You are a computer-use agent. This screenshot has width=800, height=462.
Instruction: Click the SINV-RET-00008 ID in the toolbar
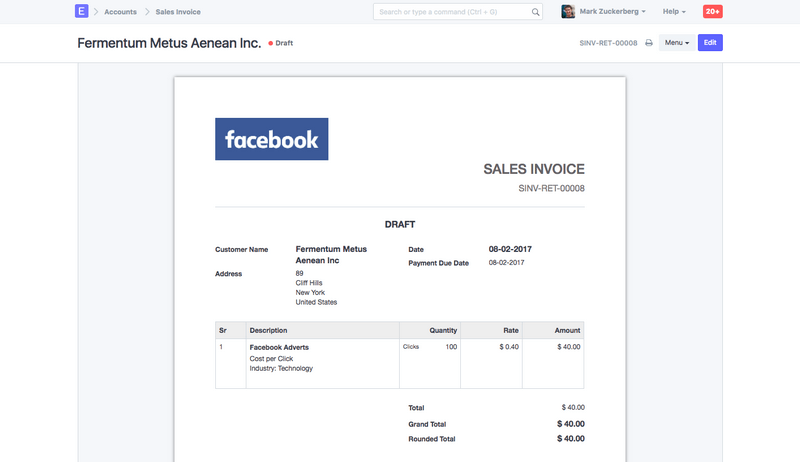[x=608, y=43]
